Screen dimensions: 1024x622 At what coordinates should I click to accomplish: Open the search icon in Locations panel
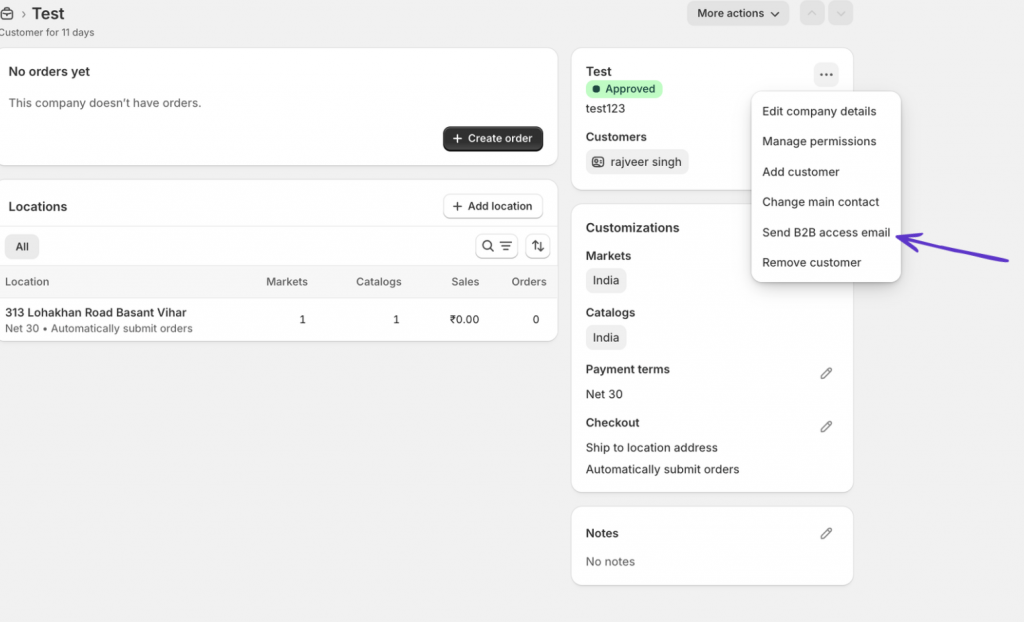click(x=487, y=246)
